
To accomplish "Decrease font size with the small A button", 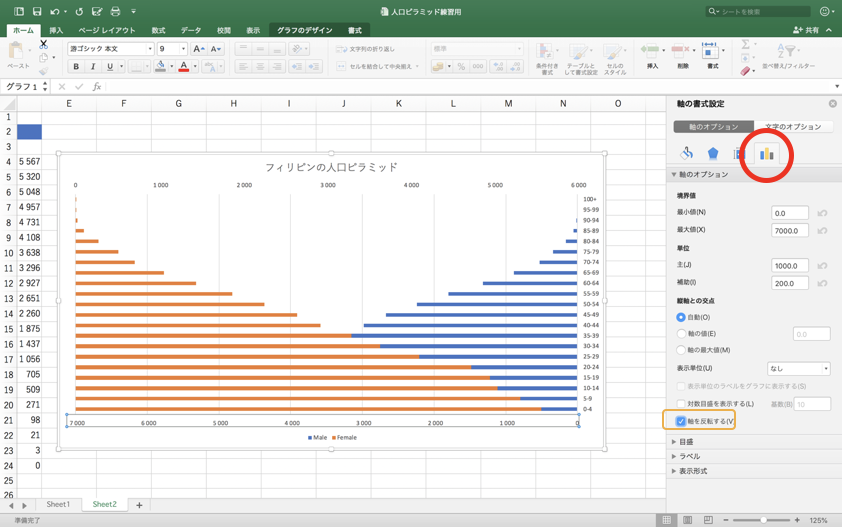I will pyautogui.click(x=215, y=49).
